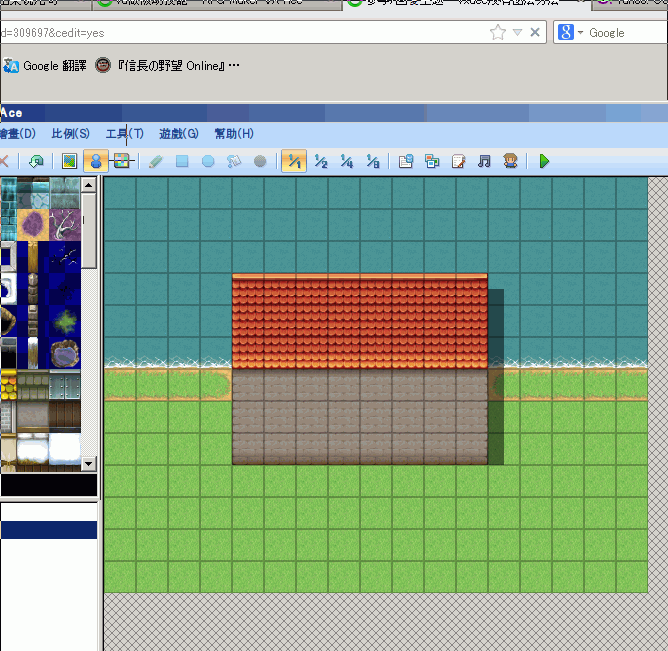Click the tile palette scrollbar thumb
The image size is (668, 651).
click(89, 231)
